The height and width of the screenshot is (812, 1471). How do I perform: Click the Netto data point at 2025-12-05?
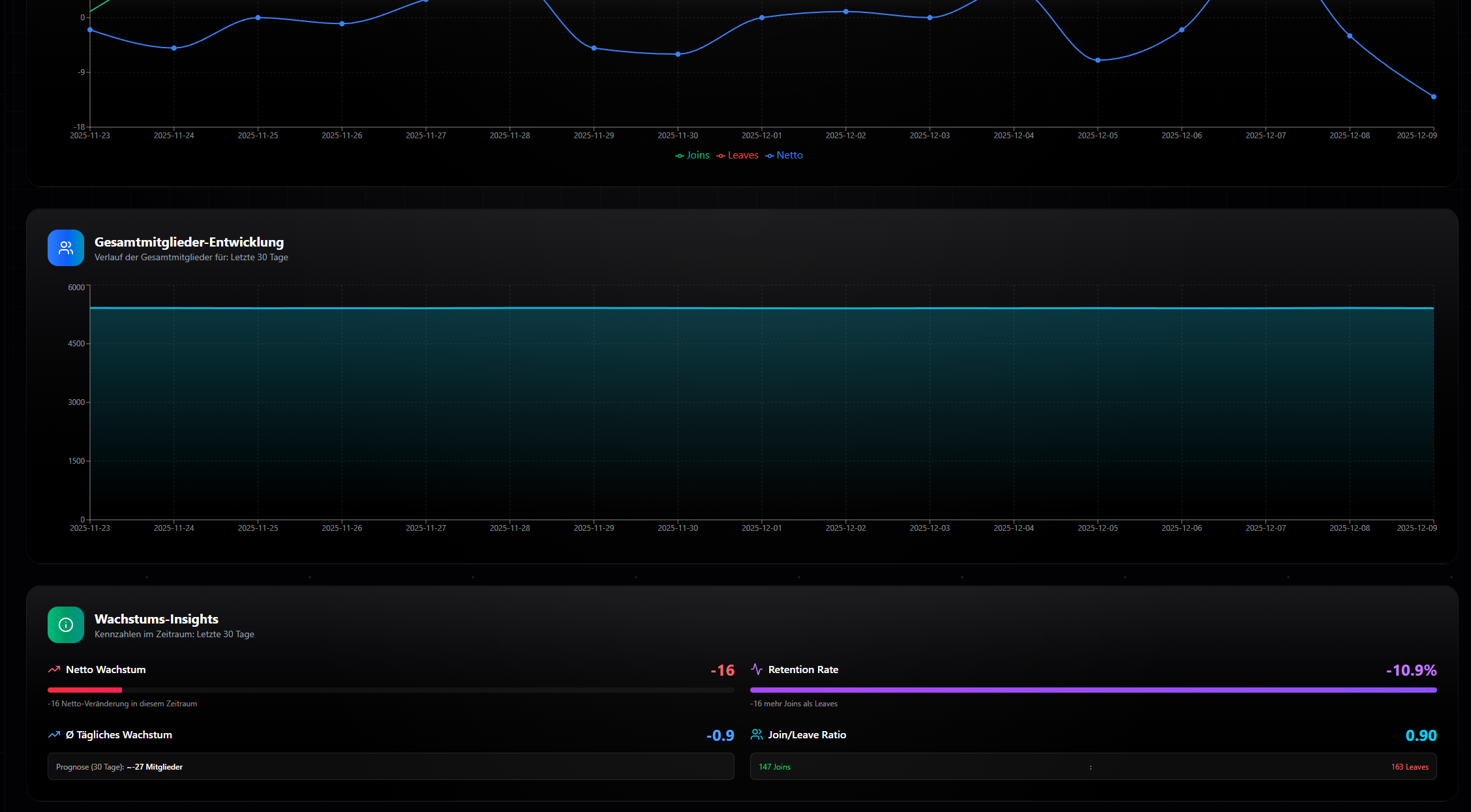click(x=1098, y=60)
